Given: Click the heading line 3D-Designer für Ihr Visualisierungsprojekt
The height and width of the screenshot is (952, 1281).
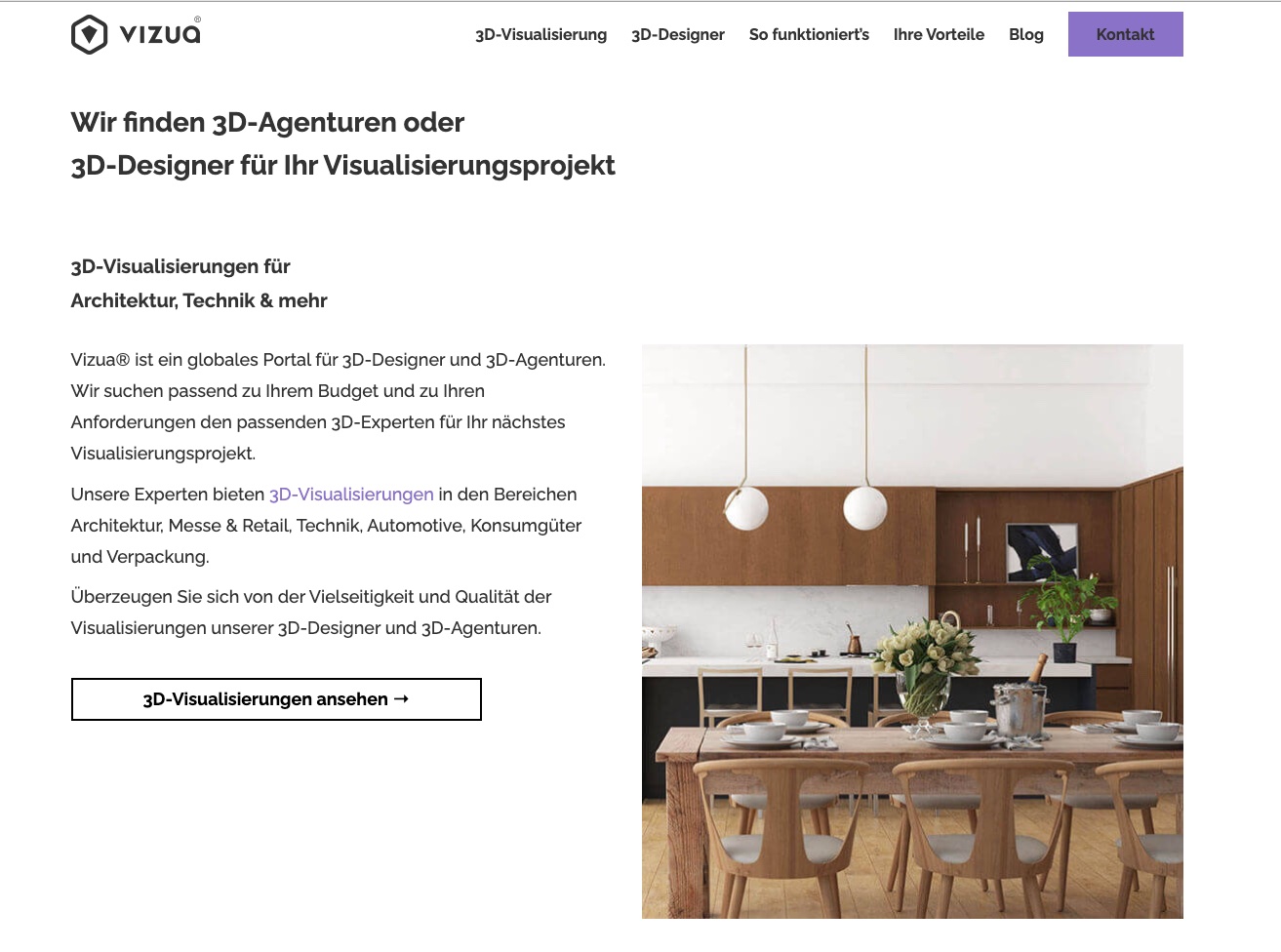Looking at the screenshot, I should [342, 165].
